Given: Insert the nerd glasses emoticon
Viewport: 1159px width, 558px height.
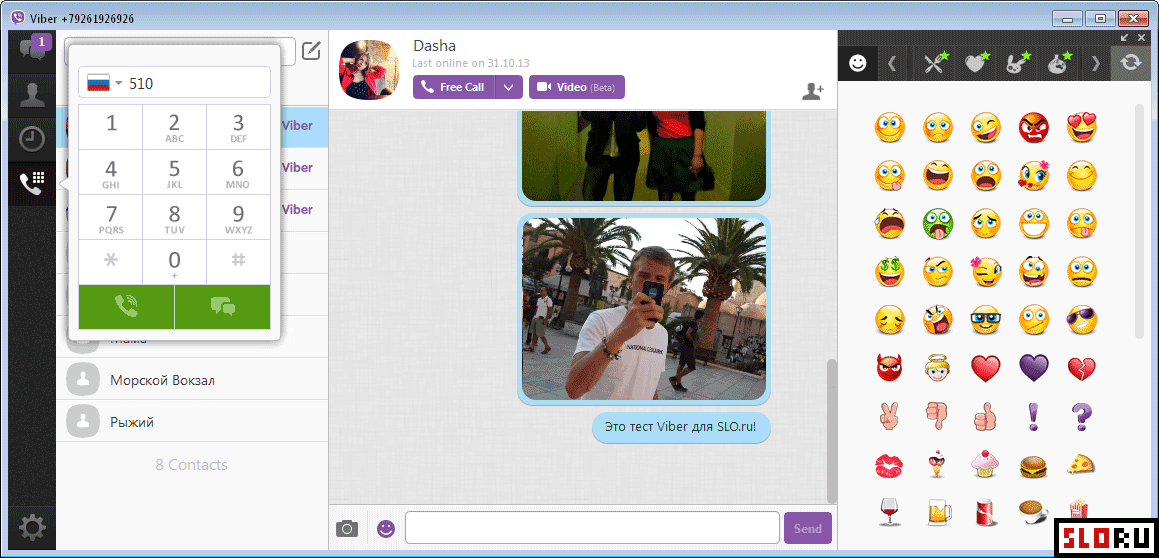Looking at the screenshot, I should pos(985,319).
